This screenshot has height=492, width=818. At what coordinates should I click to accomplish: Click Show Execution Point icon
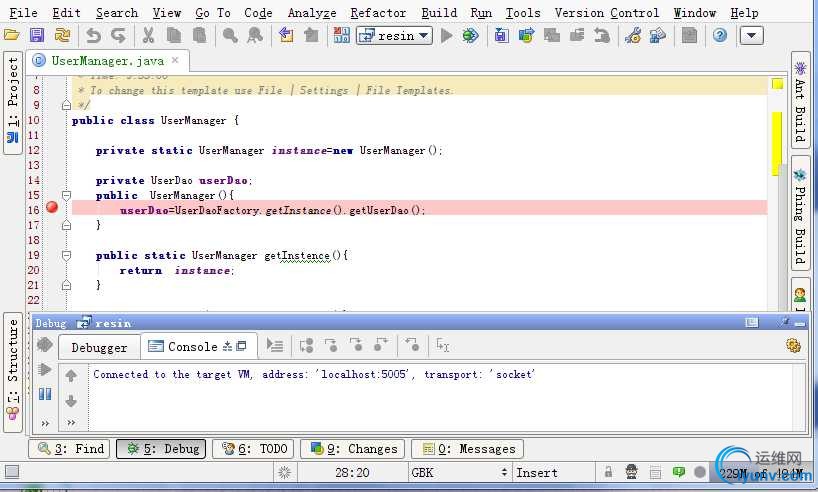(x=274, y=345)
